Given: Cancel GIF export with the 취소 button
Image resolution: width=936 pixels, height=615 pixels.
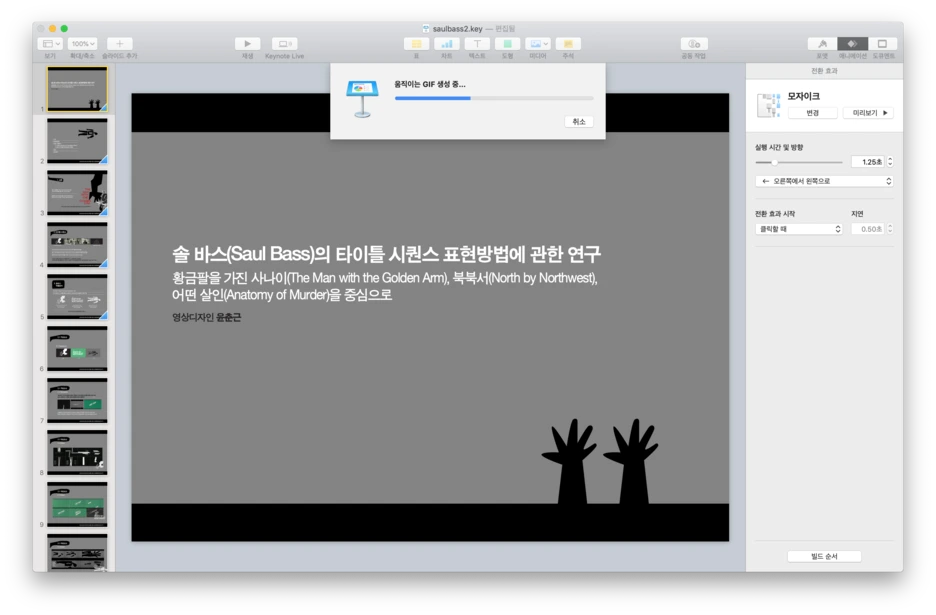Looking at the screenshot, I should (578, 120).
